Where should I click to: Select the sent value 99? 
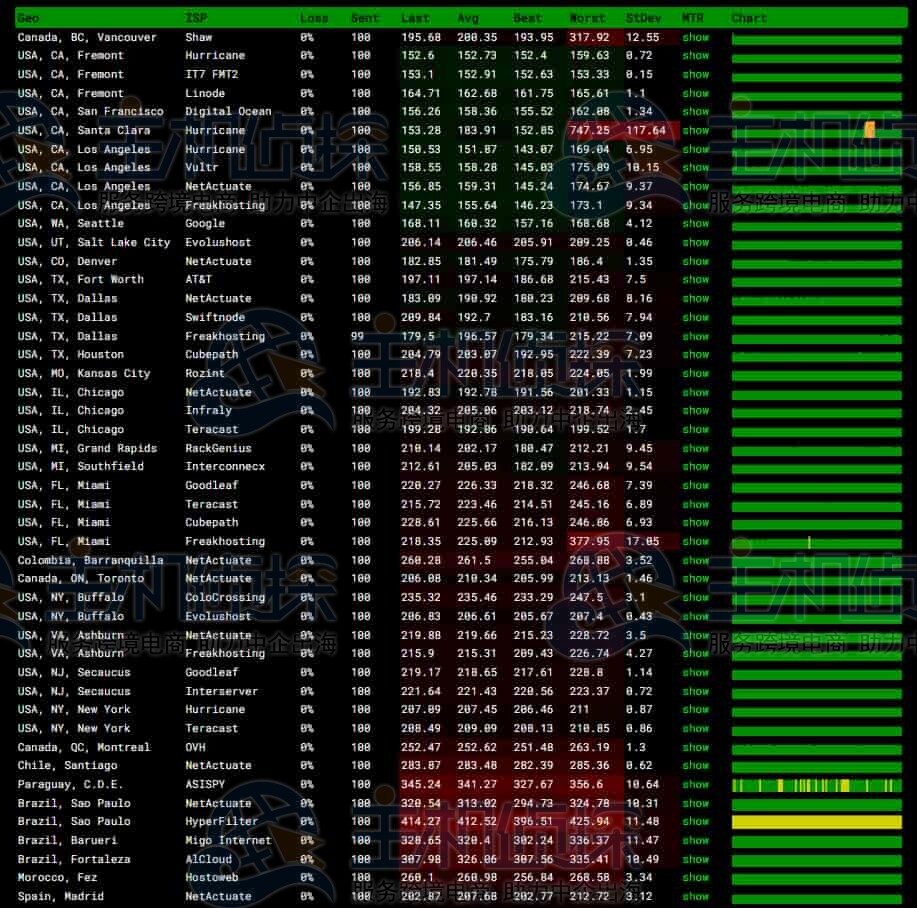click(x=357, y=336)
